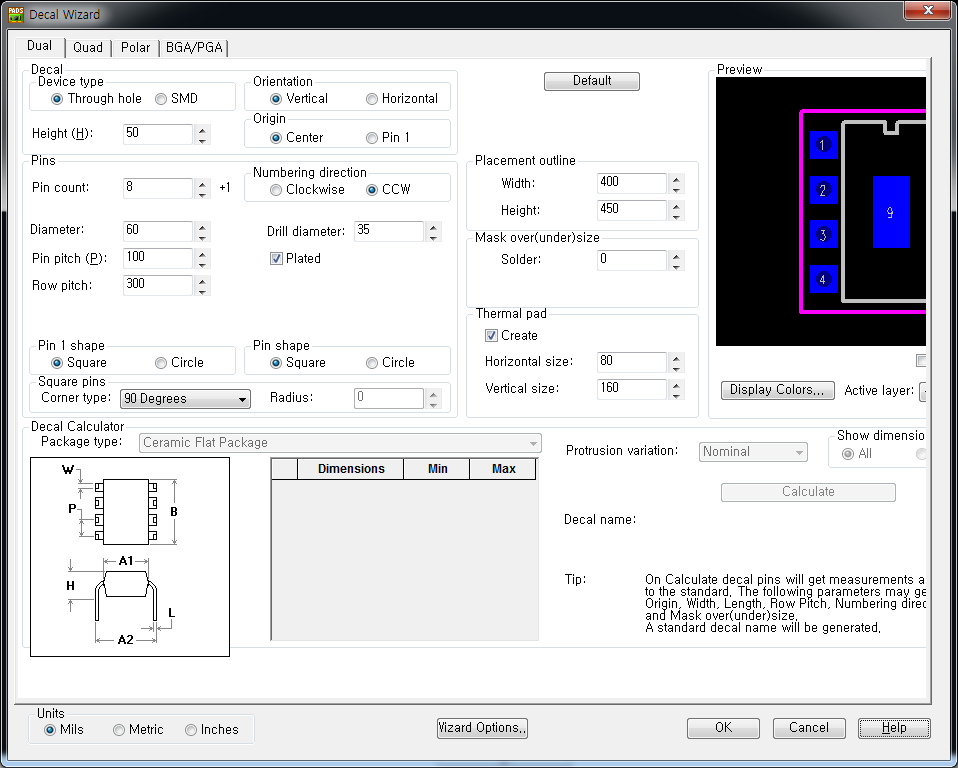Viewport: 958px width, 768px height.
Task: Decrease Drill diameter with down arrow
Action: 433,237
